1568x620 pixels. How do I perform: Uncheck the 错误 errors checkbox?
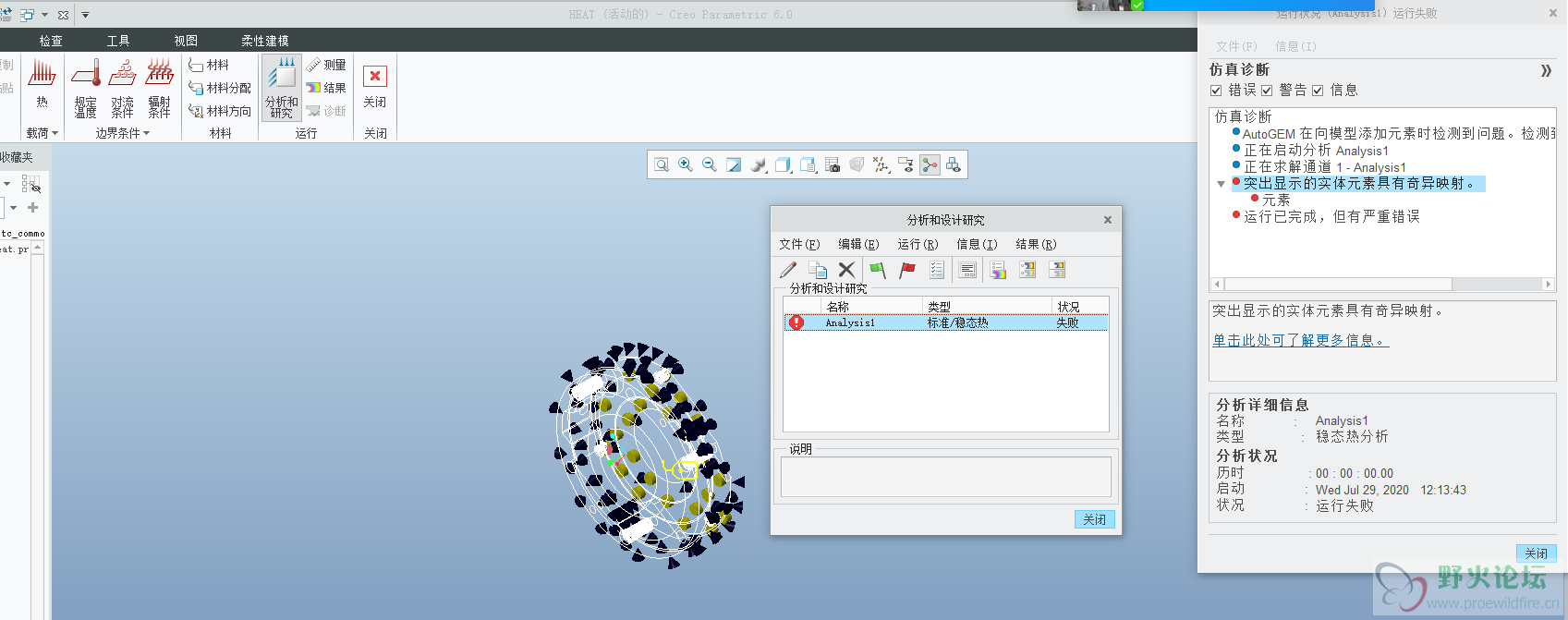coord(1216,91)
